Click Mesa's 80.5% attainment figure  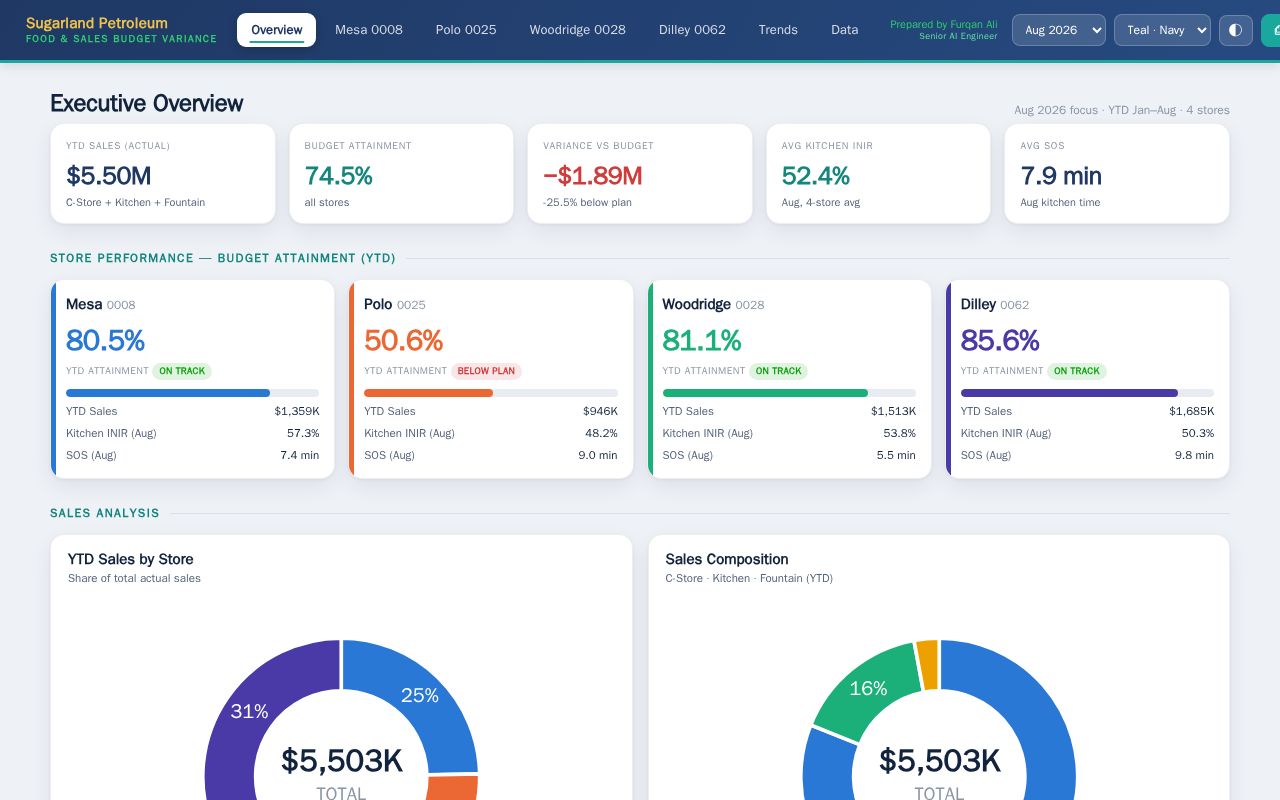(105, 340)
